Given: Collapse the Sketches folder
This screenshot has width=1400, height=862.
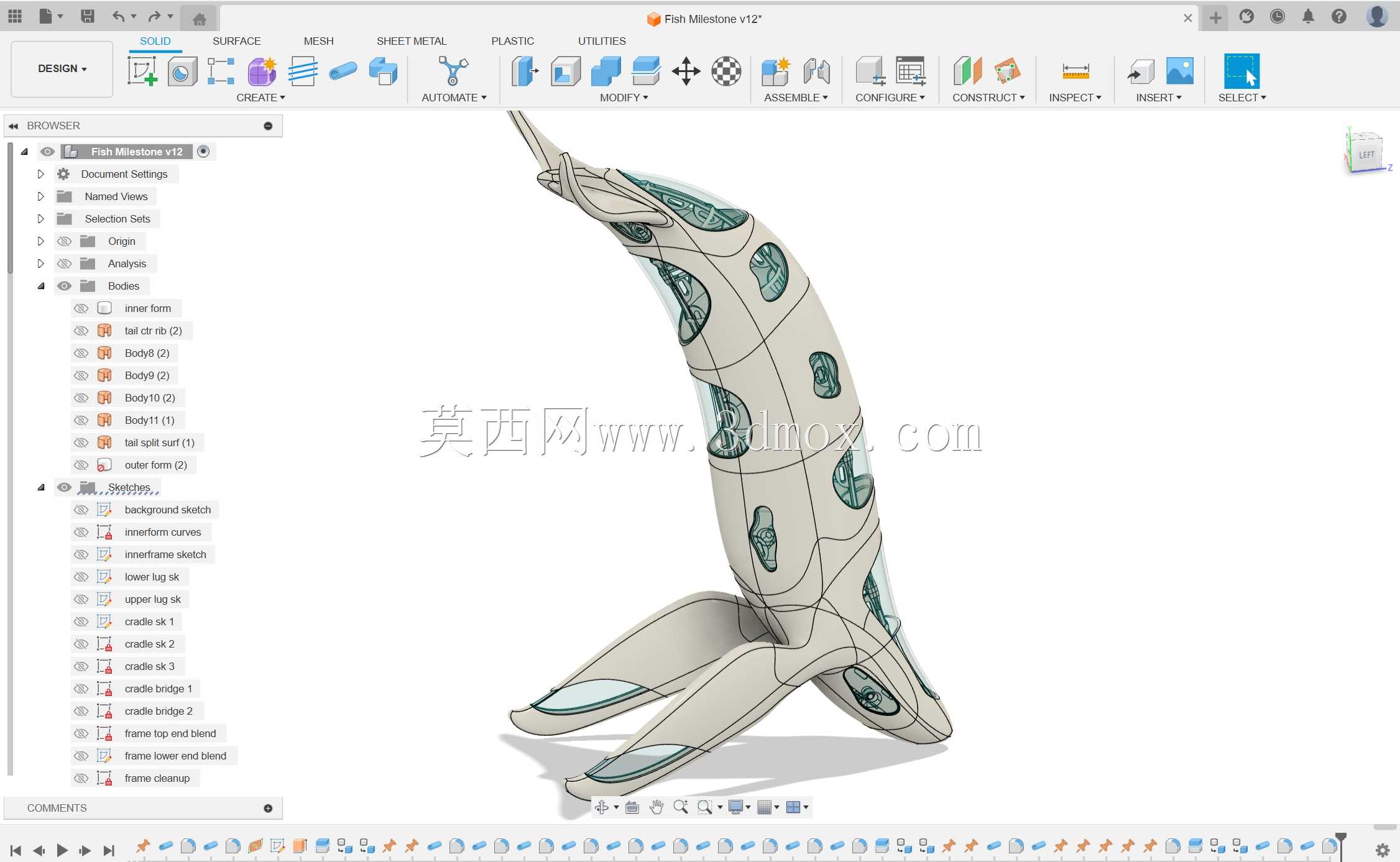Looking at the screenshot, I should pyautogui.click(x=41, y=487).
